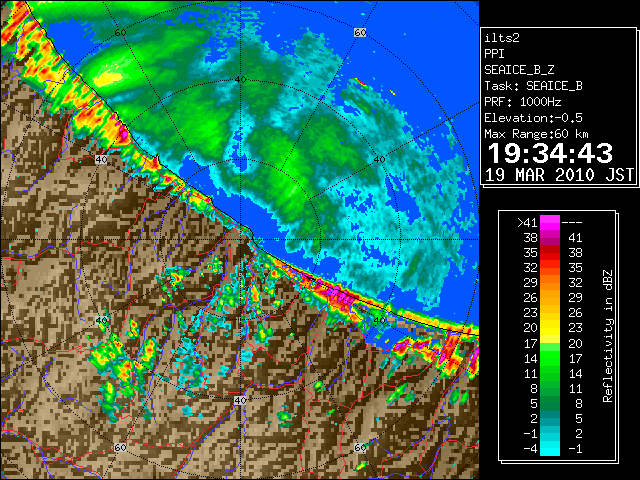Pick the yellow 20 dBZ legend swatch

[550, 328]
